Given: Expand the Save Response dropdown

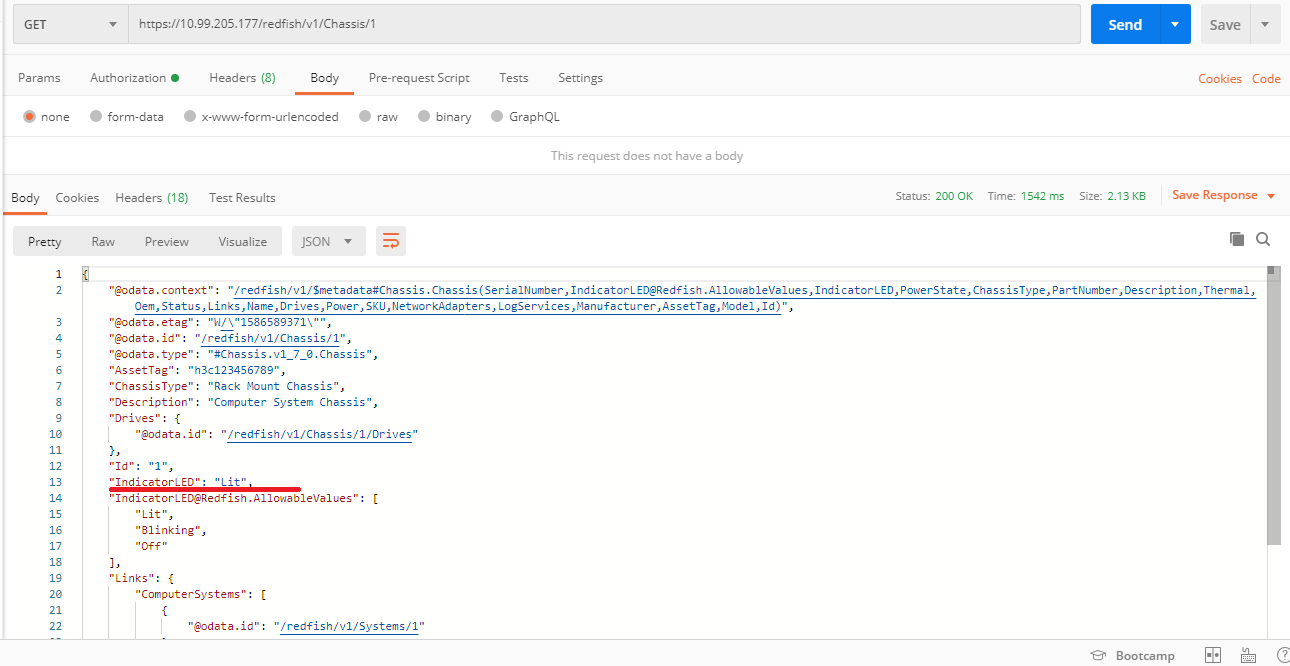Looking at the screenshot, I should [x=1271, y=196].
